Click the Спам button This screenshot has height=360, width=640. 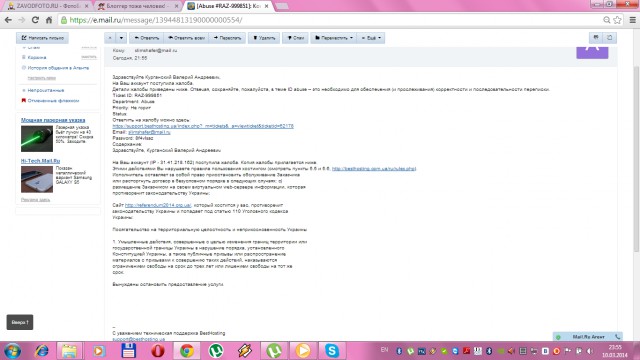click(296, 38)
